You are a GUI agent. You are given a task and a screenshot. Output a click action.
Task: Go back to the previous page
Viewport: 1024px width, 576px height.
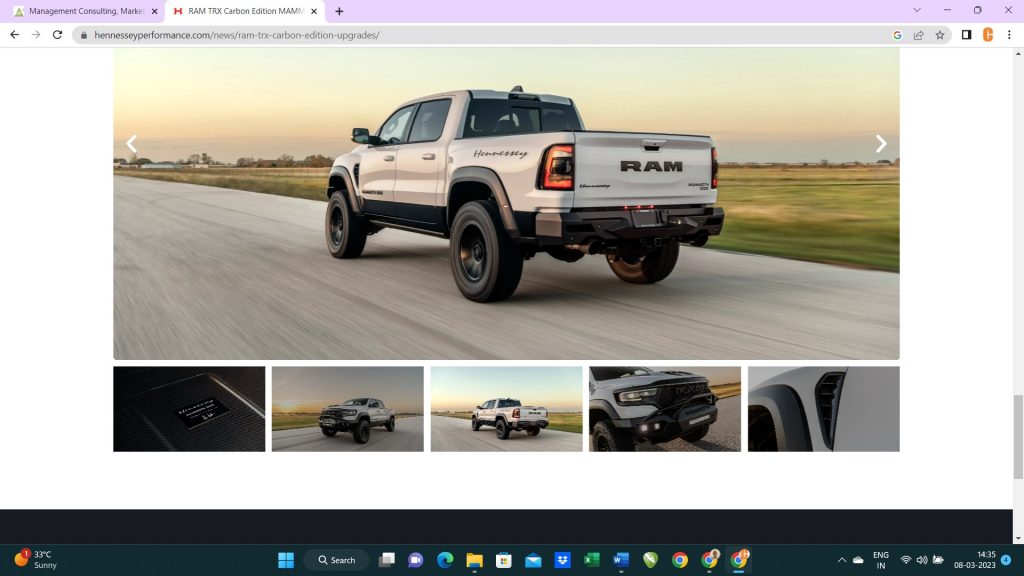(14, 35)
